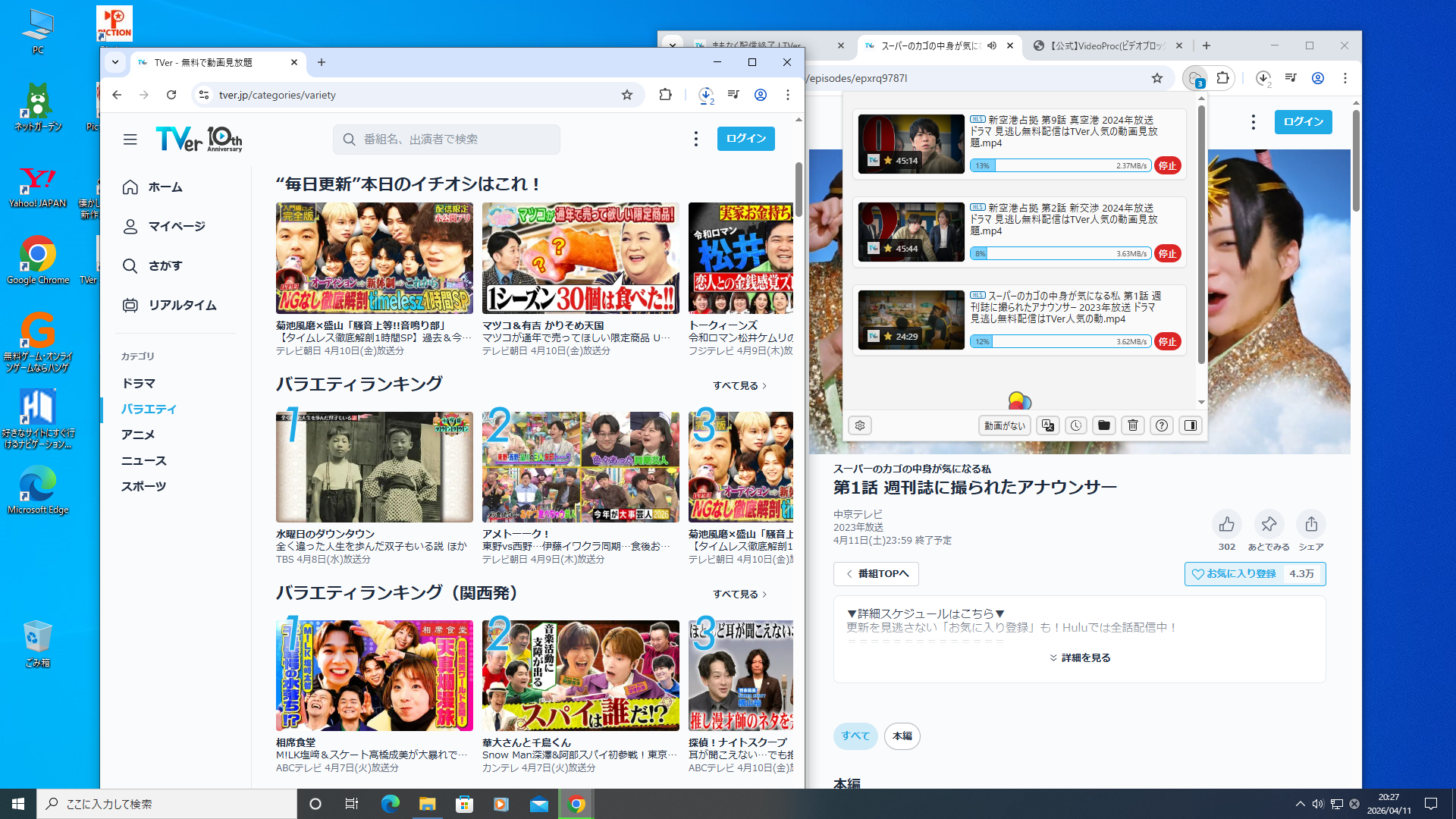Viewport: 1456px width, 819px height.
Task: Reload the tver.jp/categories/variety page
Action: click(171, 95)
